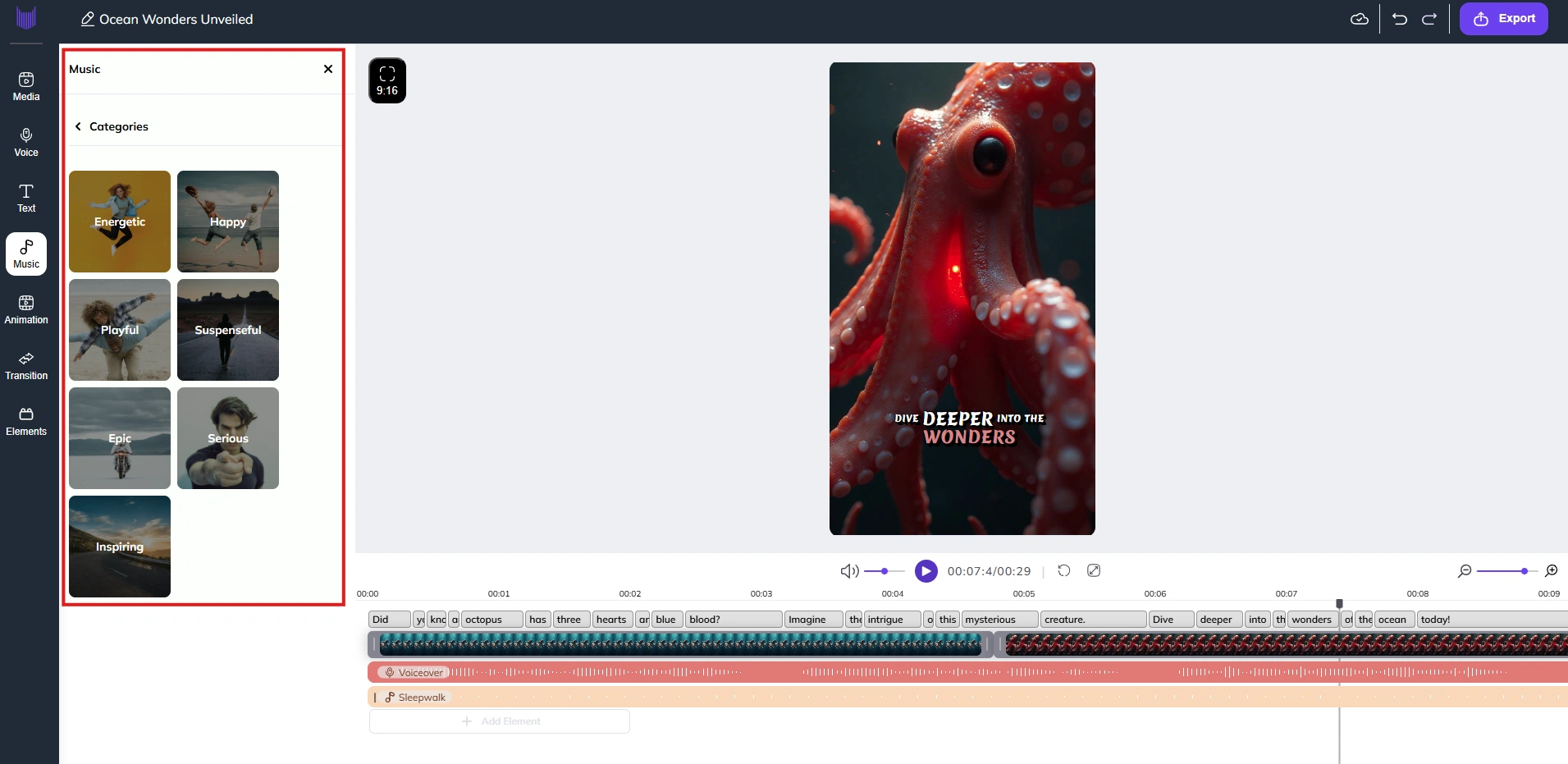Select the Voiceover audio track
The width and height of the screenshot is (1568, 764).
pos(968,672)
